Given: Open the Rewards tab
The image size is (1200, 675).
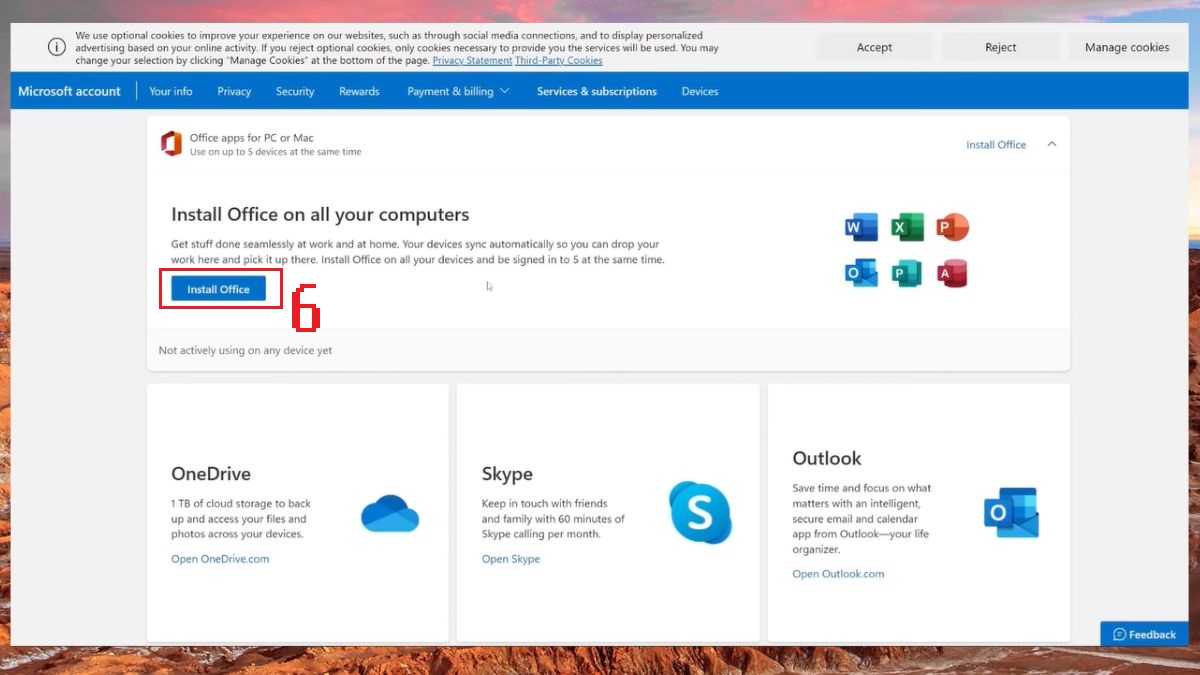Looking at the screenshot, I should (x=359, y=91).
